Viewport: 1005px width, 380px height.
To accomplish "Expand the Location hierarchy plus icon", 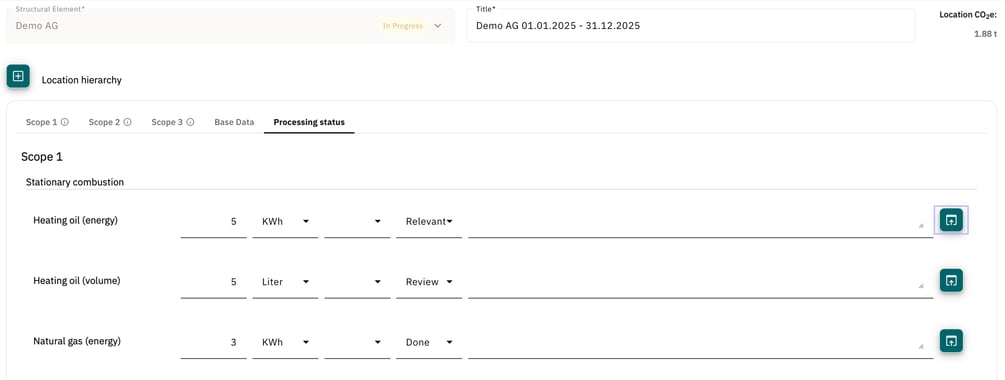I will [x=18, y=76].
